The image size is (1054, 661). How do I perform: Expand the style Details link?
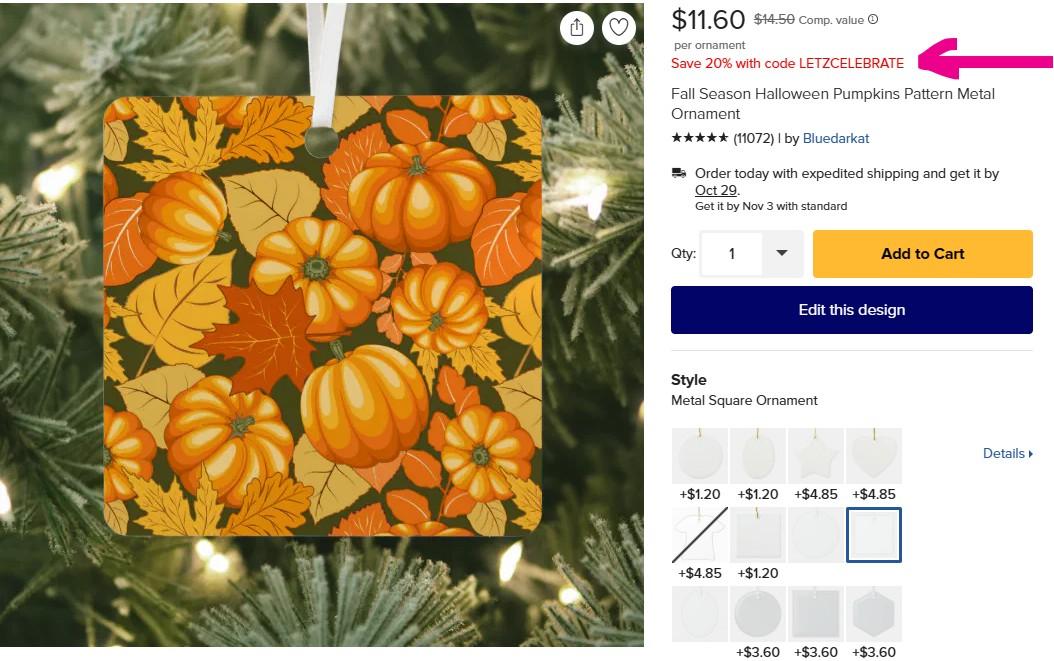click(1007, 454)
